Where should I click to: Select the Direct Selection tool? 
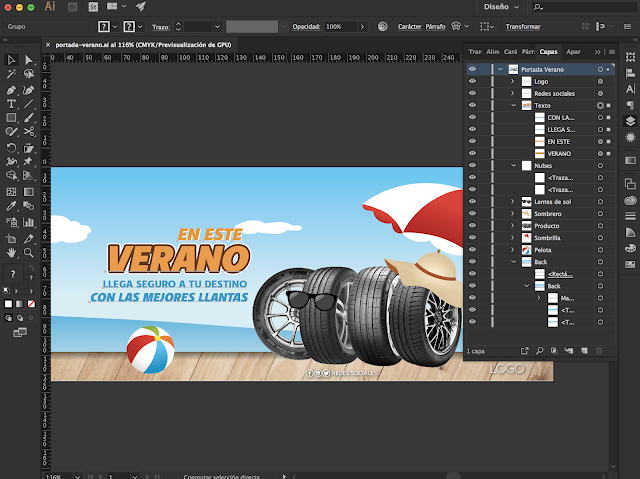click(x=28, y=60)
